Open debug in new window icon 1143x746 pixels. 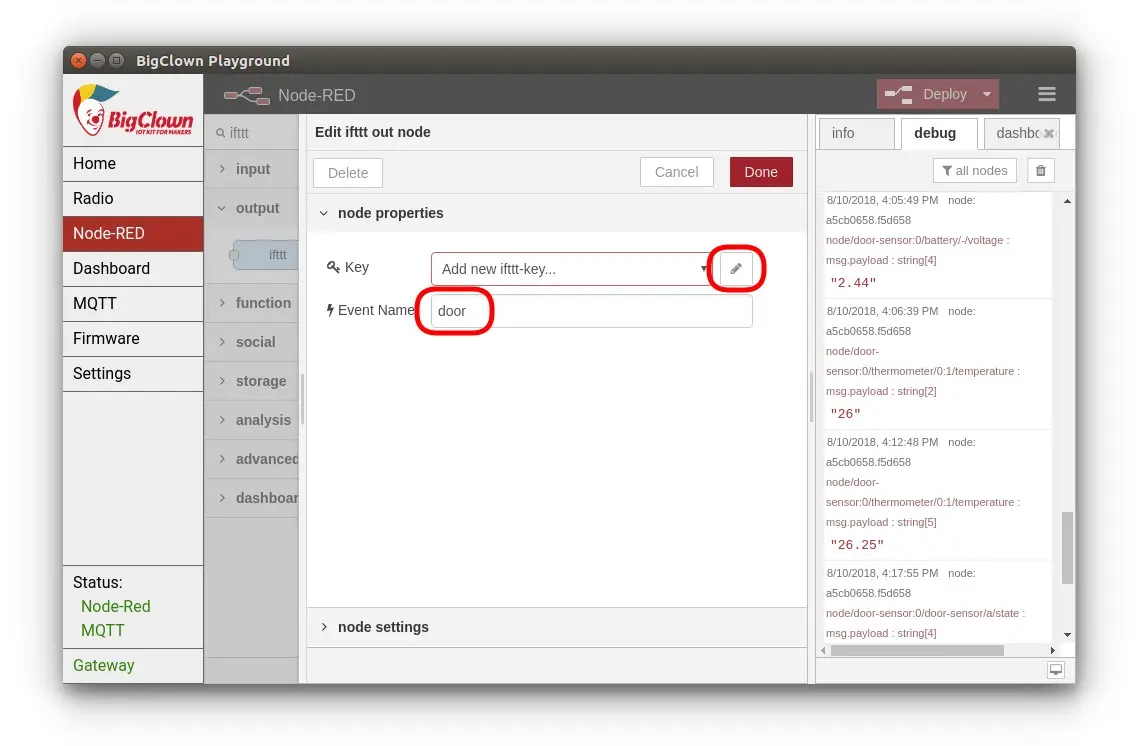(1056, 669)
